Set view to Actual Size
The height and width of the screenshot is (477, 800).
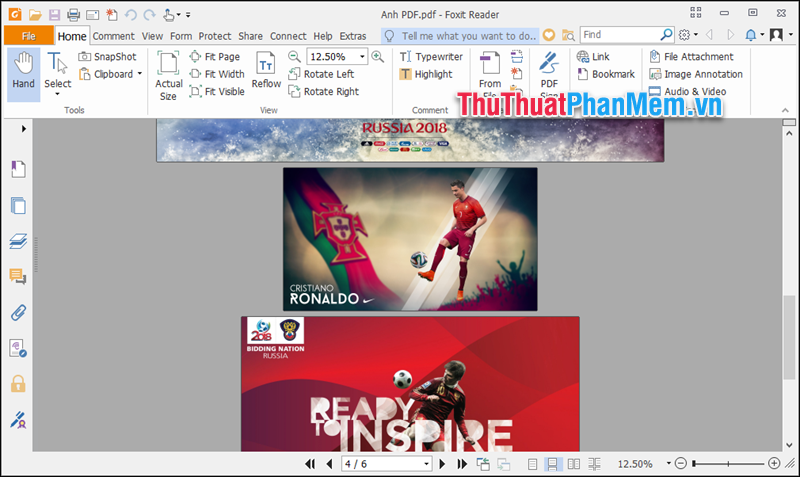tap(168, 76)
